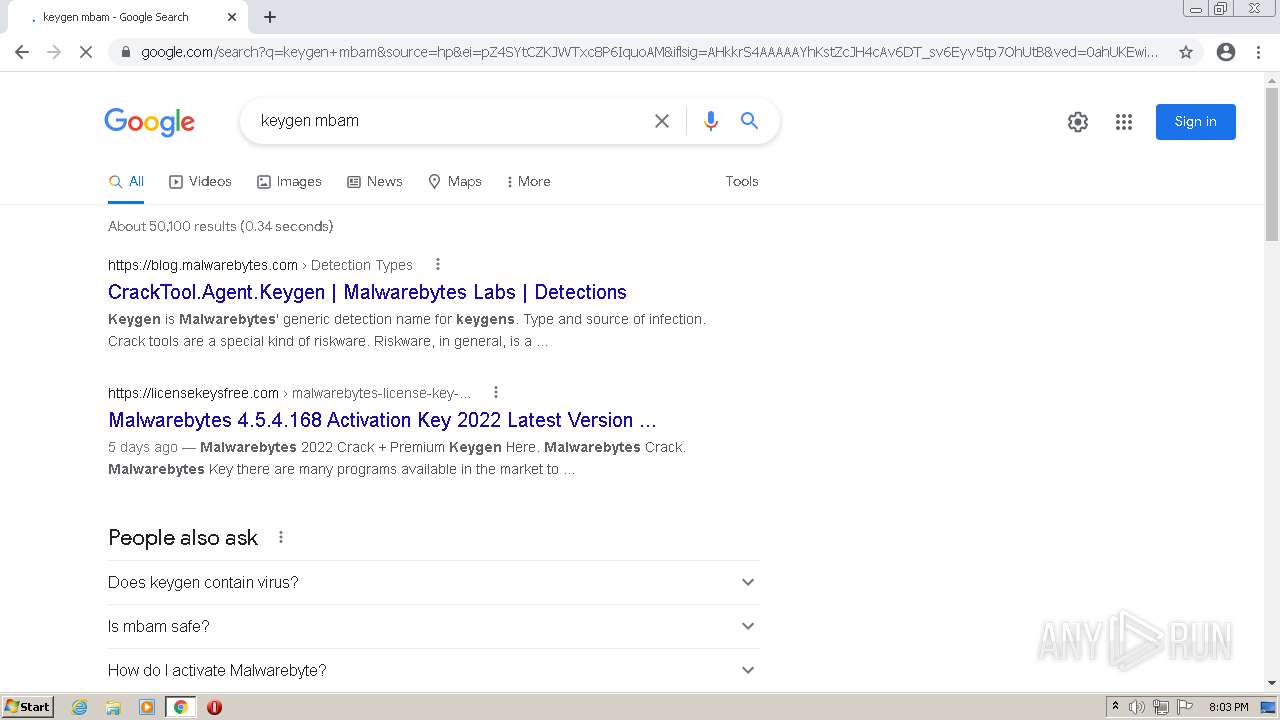
Task: Expand 'Is mbam safe?' question
Action: point(433,626)
